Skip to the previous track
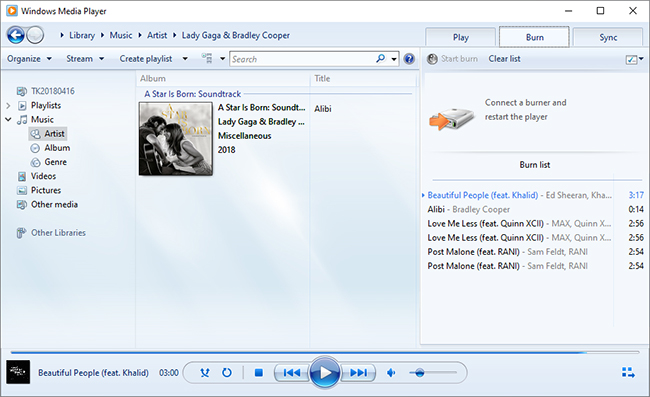The height and width of the screenshot is (397, 650). (292, 373)
